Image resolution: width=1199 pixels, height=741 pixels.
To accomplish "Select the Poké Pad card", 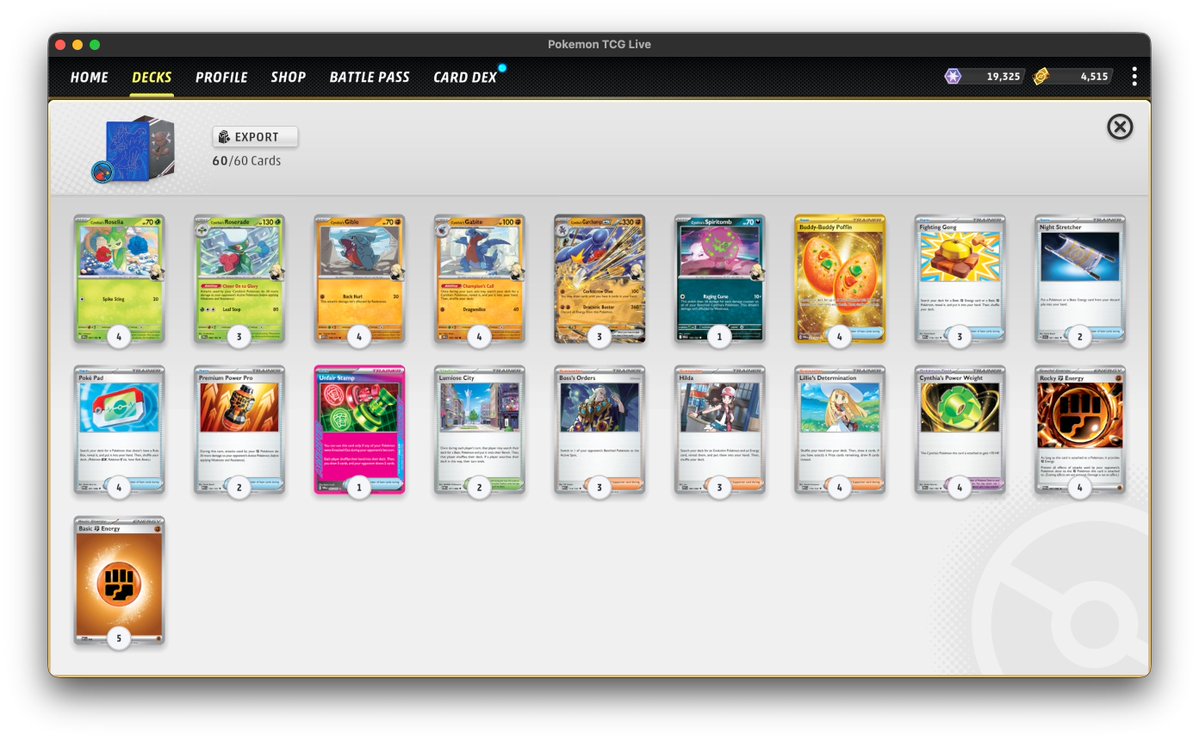I will (x=119, y=430).
